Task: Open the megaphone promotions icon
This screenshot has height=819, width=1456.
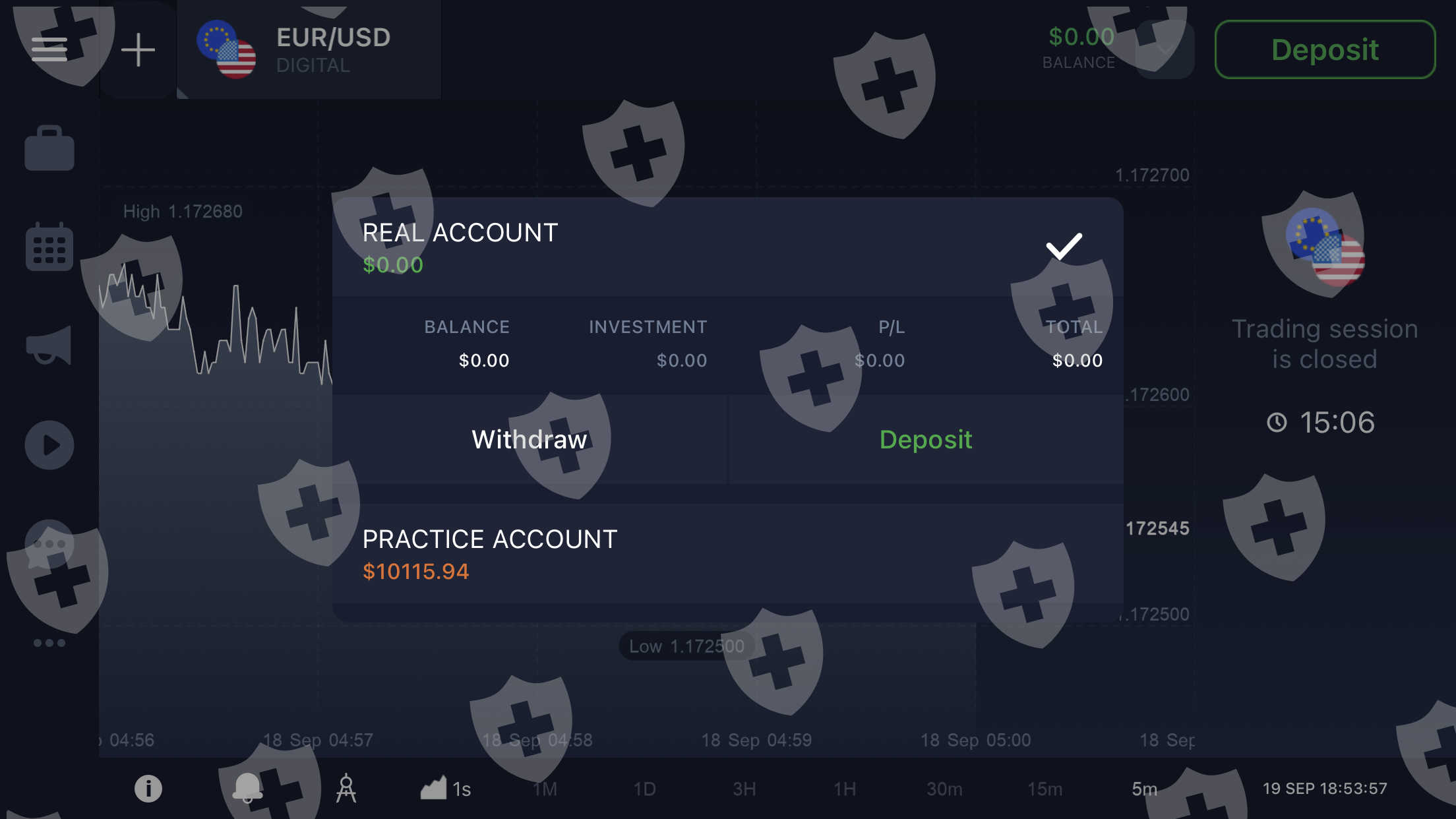Action: 49,345
